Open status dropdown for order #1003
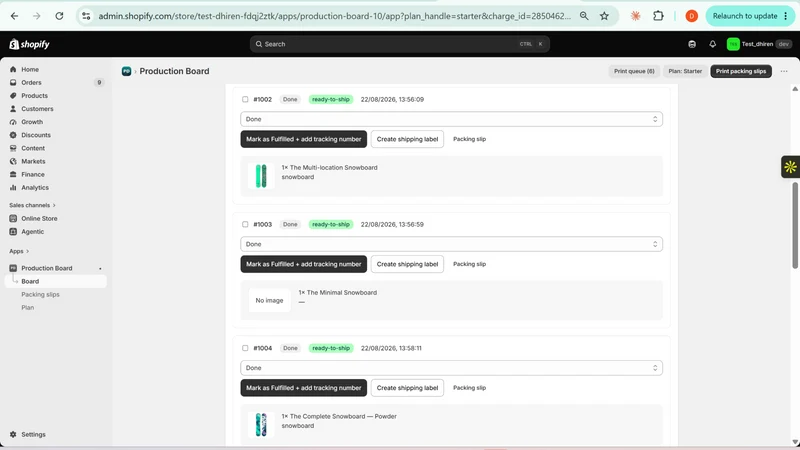 click(452, 244)
